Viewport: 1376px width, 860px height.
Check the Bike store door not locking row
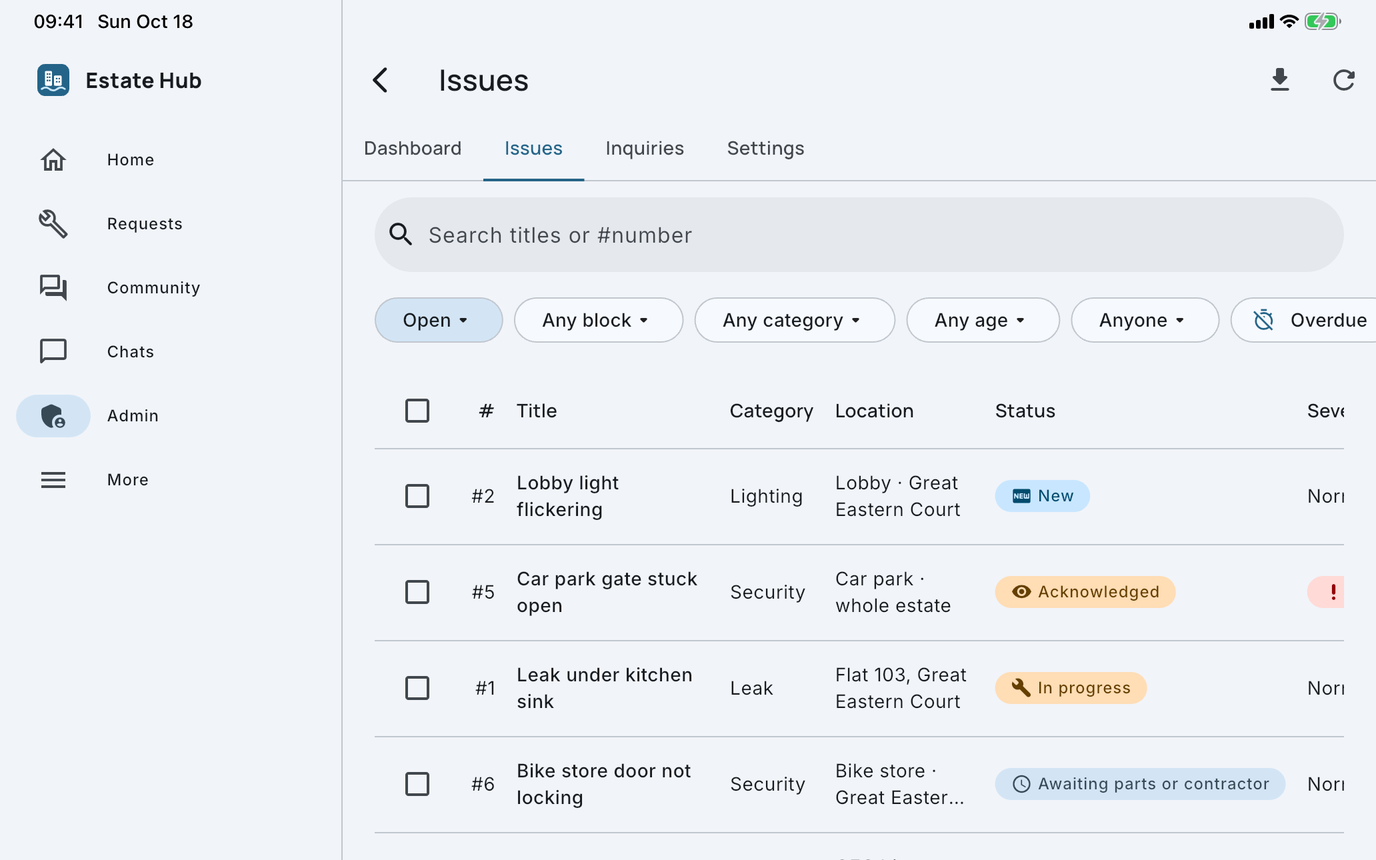click(x=417, y=784)
